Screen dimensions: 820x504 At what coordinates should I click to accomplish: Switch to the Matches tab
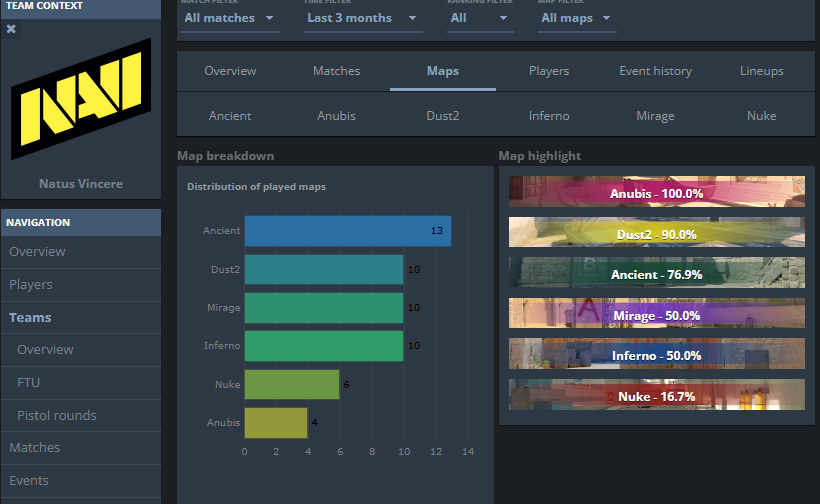(336, 71)
